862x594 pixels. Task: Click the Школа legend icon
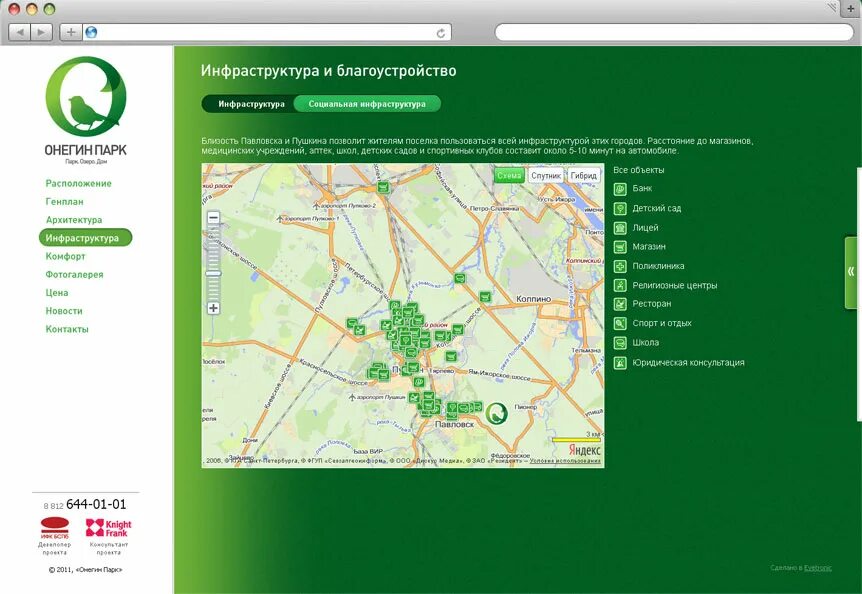[620, 343]
